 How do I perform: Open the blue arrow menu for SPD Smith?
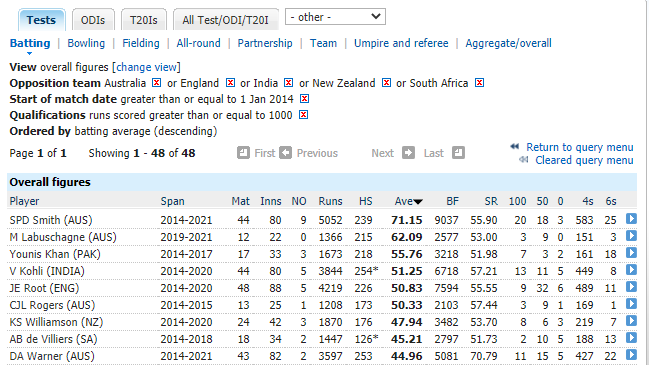coord(631,219)
